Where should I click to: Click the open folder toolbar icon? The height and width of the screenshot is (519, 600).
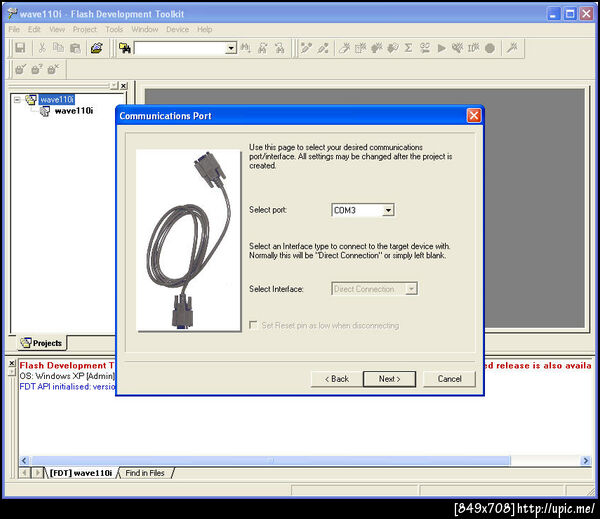(96, 48)
